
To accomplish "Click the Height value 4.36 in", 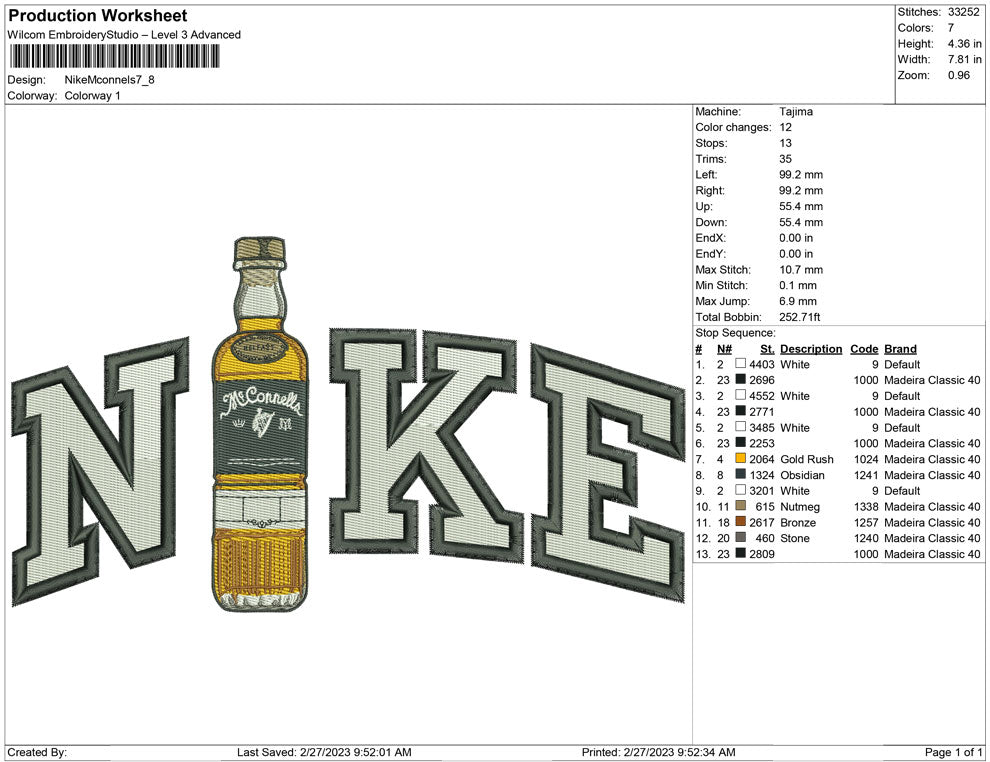I will pos(964,44).
